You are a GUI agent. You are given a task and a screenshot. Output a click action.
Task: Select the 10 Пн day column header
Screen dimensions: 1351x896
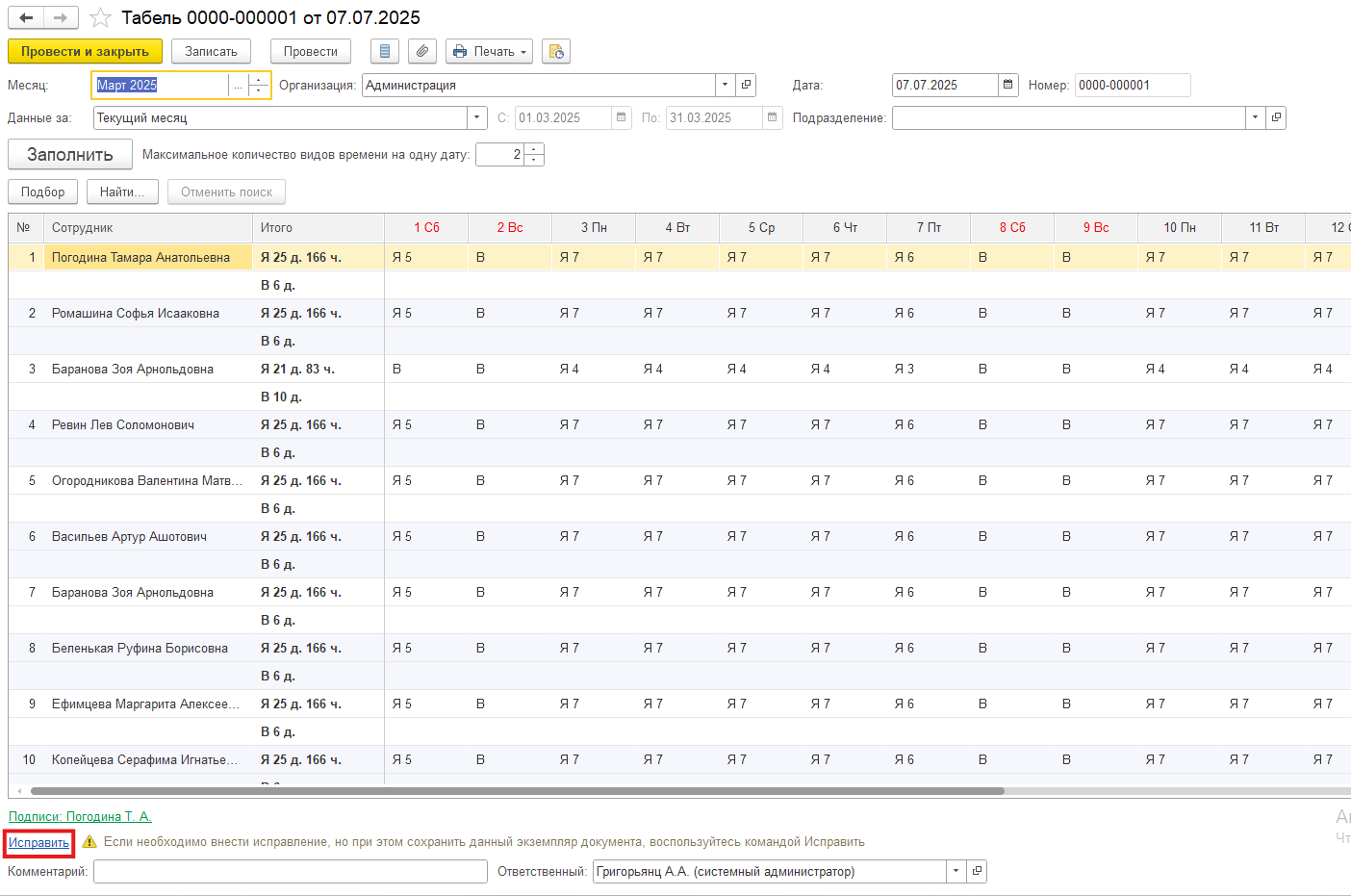tap(1180, 228)
